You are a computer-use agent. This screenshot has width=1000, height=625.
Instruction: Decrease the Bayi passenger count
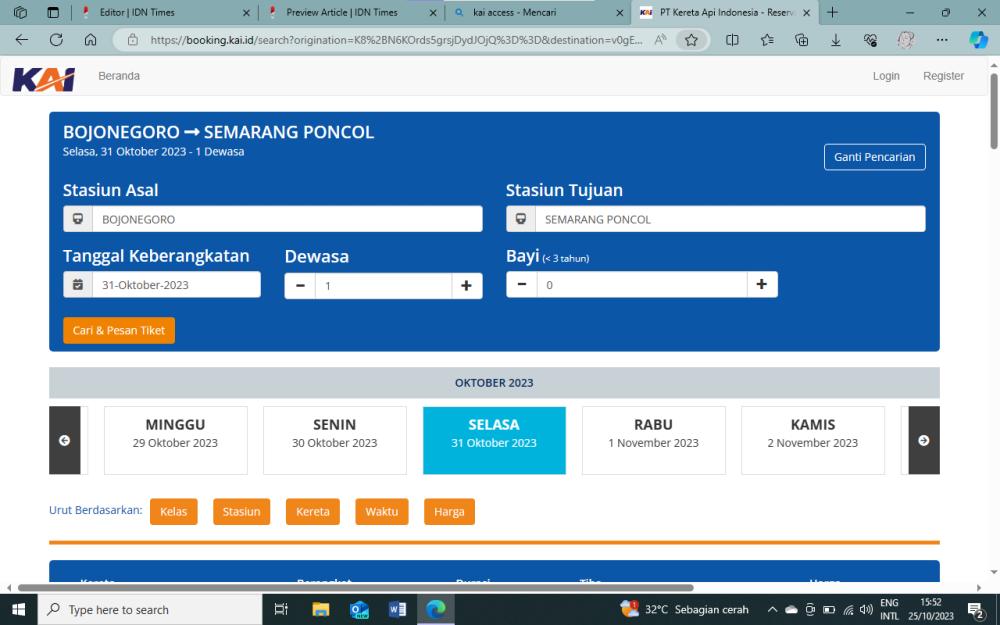522,284
